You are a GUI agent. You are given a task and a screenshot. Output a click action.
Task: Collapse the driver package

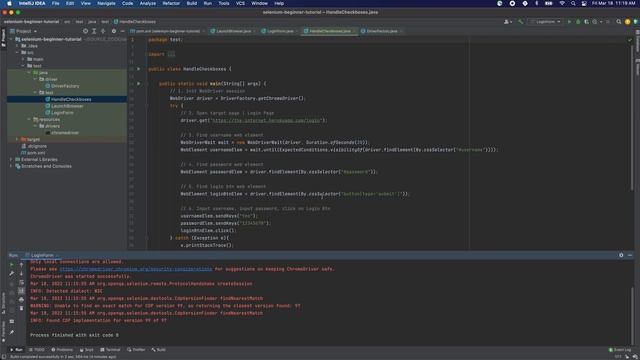click(35, 79)
